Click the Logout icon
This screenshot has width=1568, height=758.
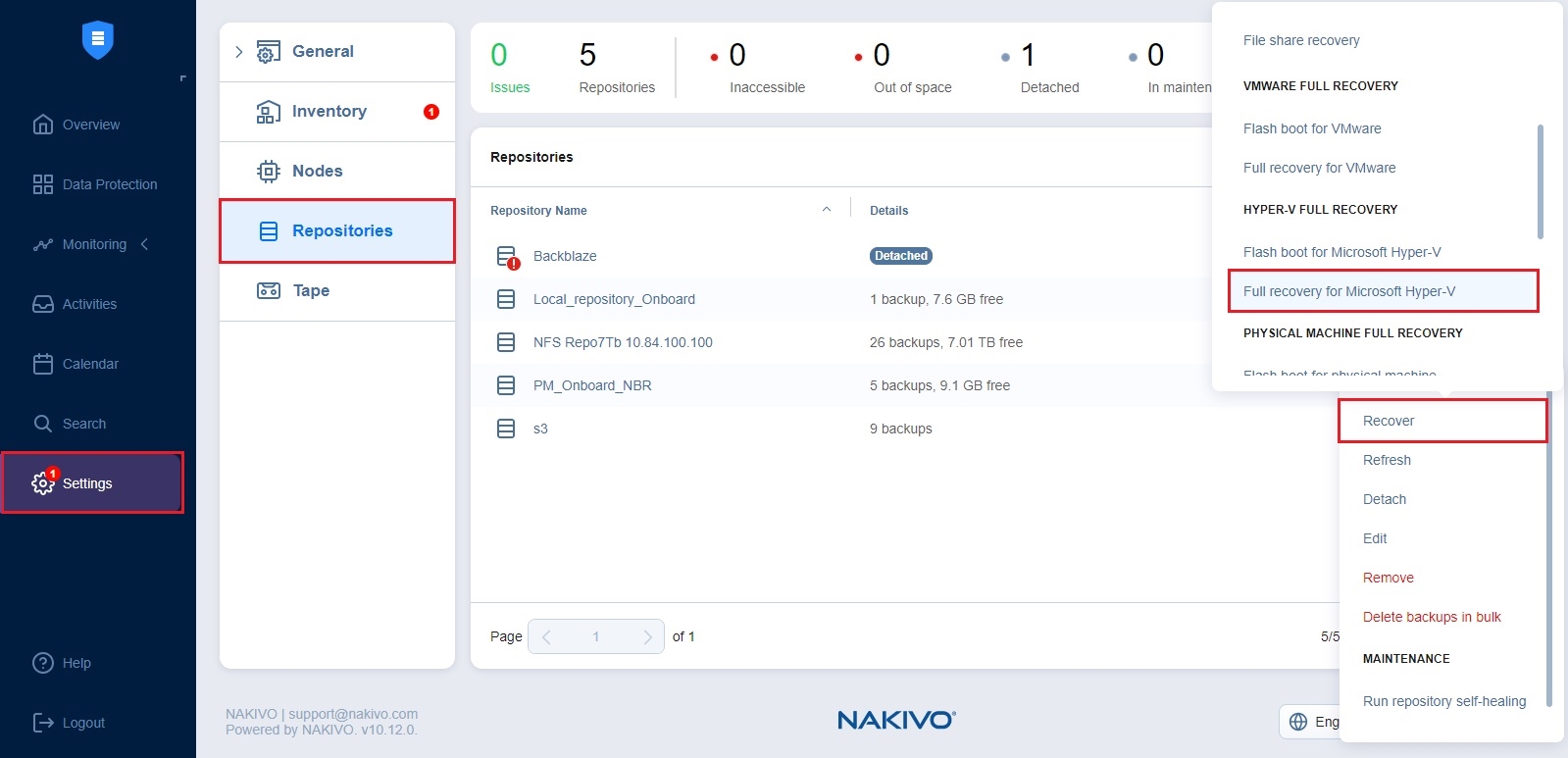(x=43, y=723)
